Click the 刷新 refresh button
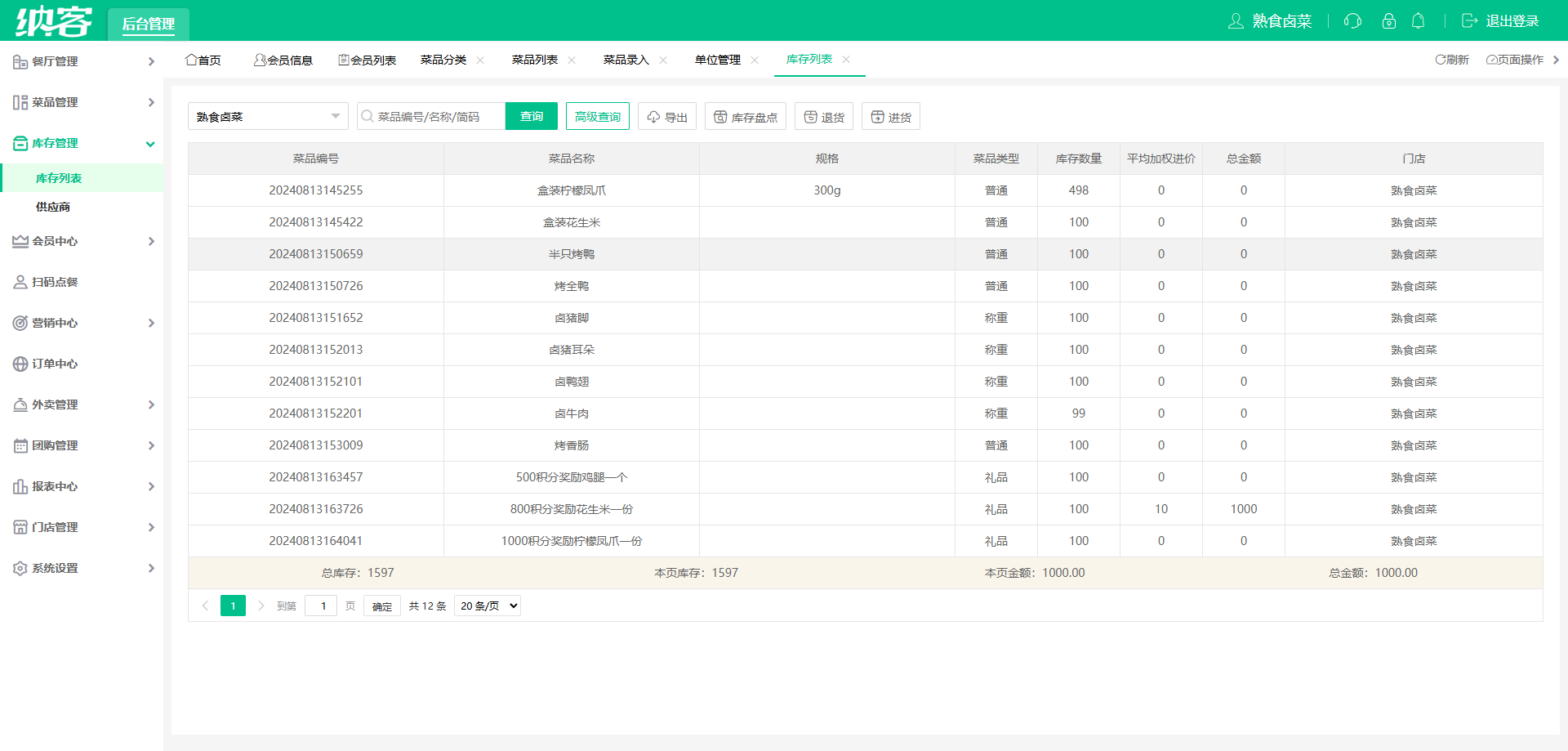1568x751 pixels. tap(1452, 60)
